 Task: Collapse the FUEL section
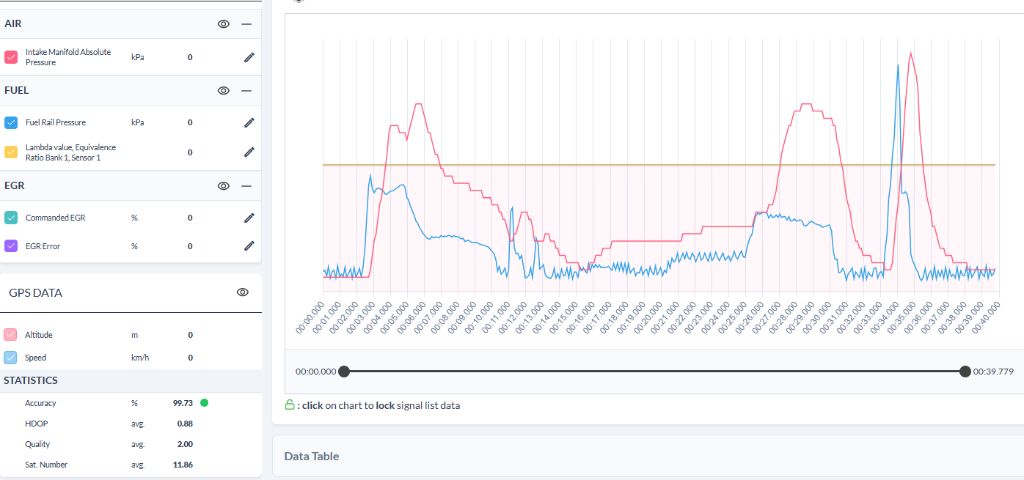(x=246, y=91)
